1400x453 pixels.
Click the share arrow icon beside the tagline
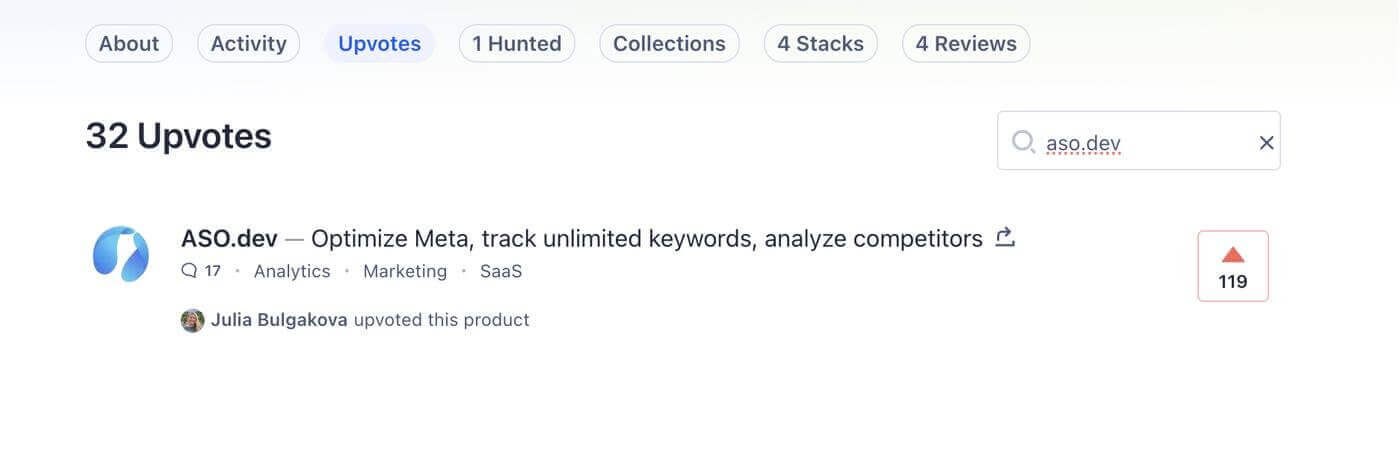point(1005,238)
